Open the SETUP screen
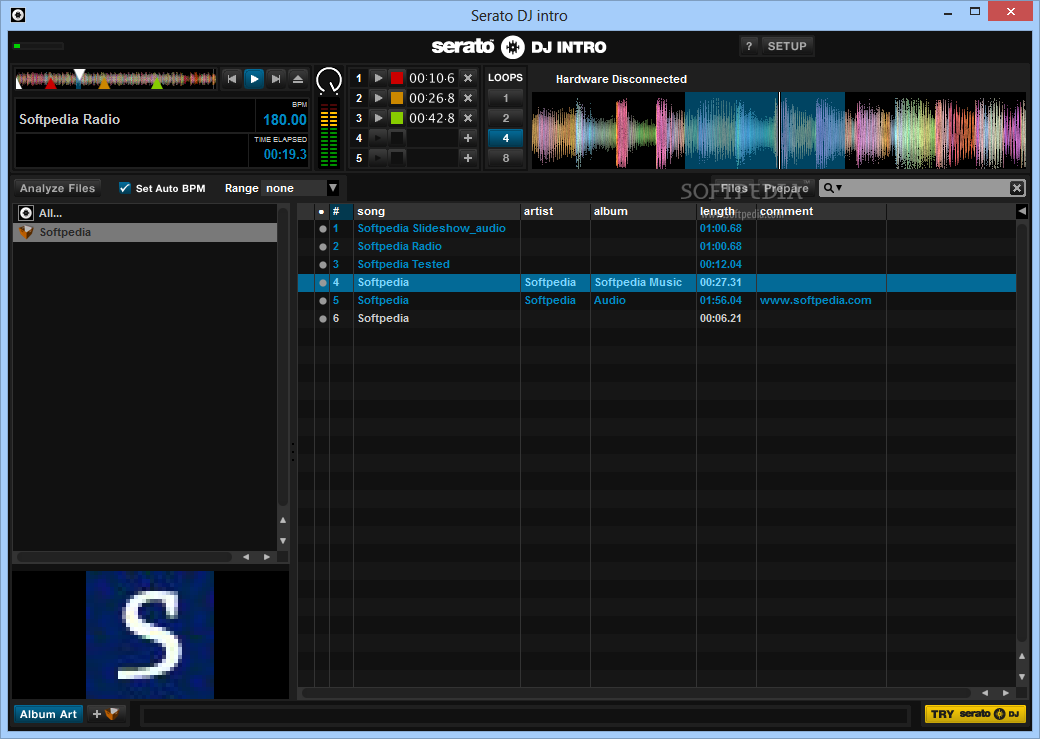Viewport: 1040px width, 739px height. point(787,46)
